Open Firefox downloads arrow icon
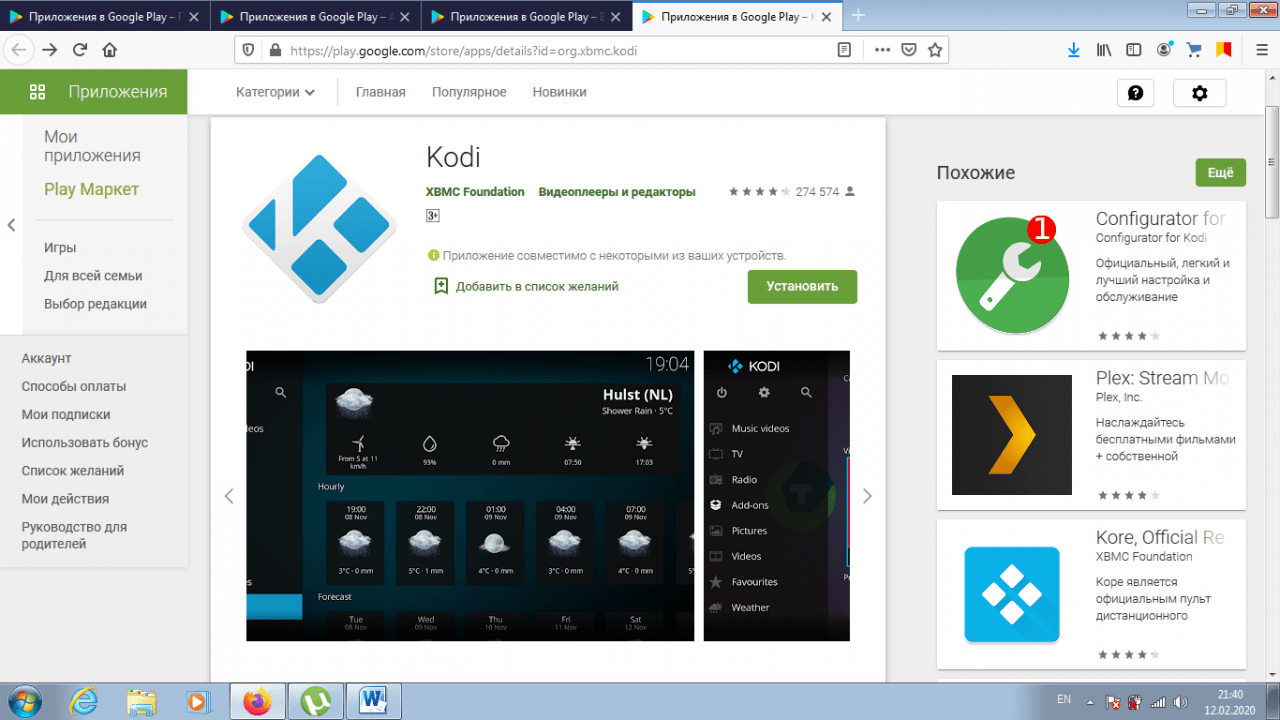This screenshot has height=720, width=1280. point(1074,50)
